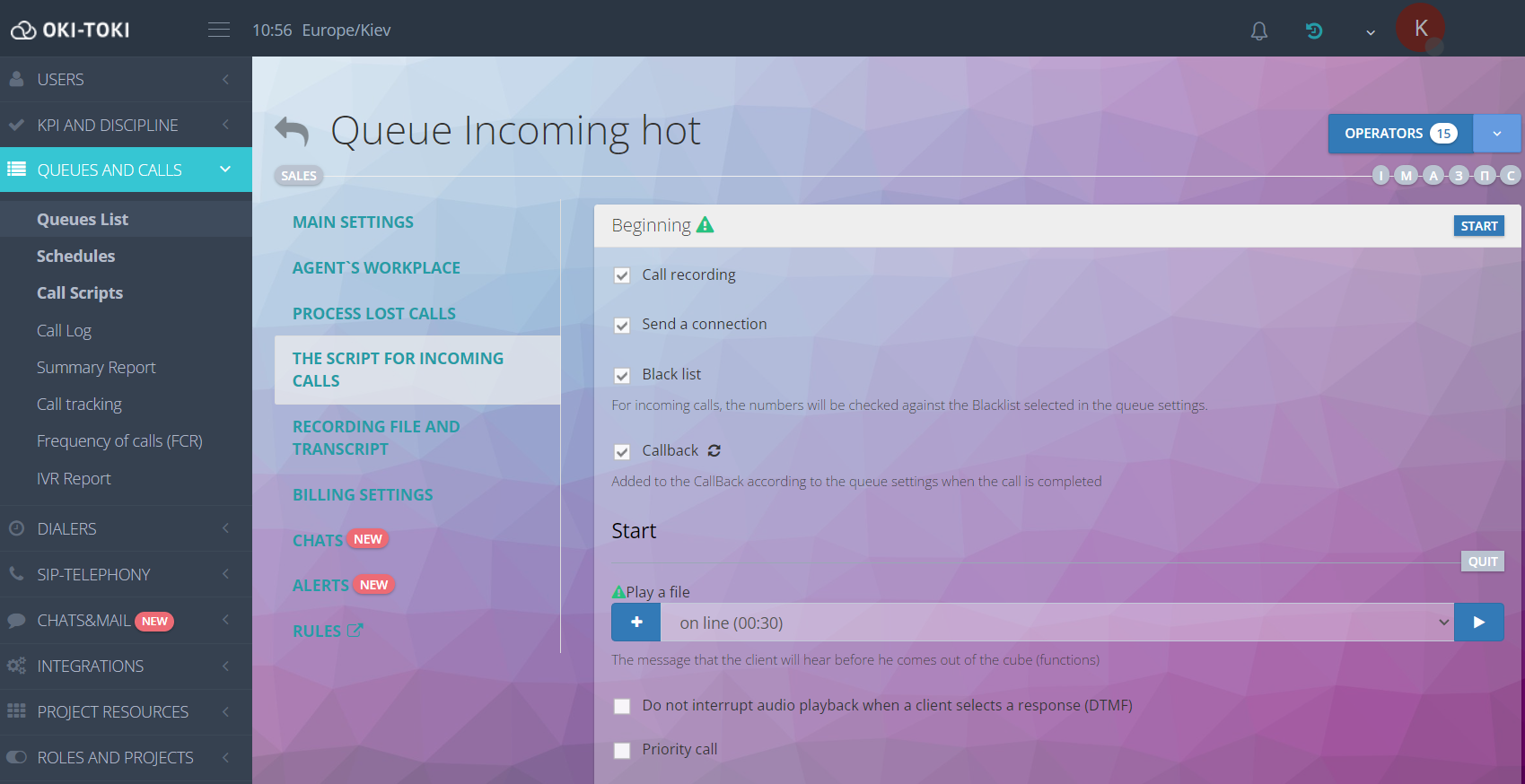Open the user avatar K profile
This screenshot has width=1525, height=784.
[x=1420, y=28]
